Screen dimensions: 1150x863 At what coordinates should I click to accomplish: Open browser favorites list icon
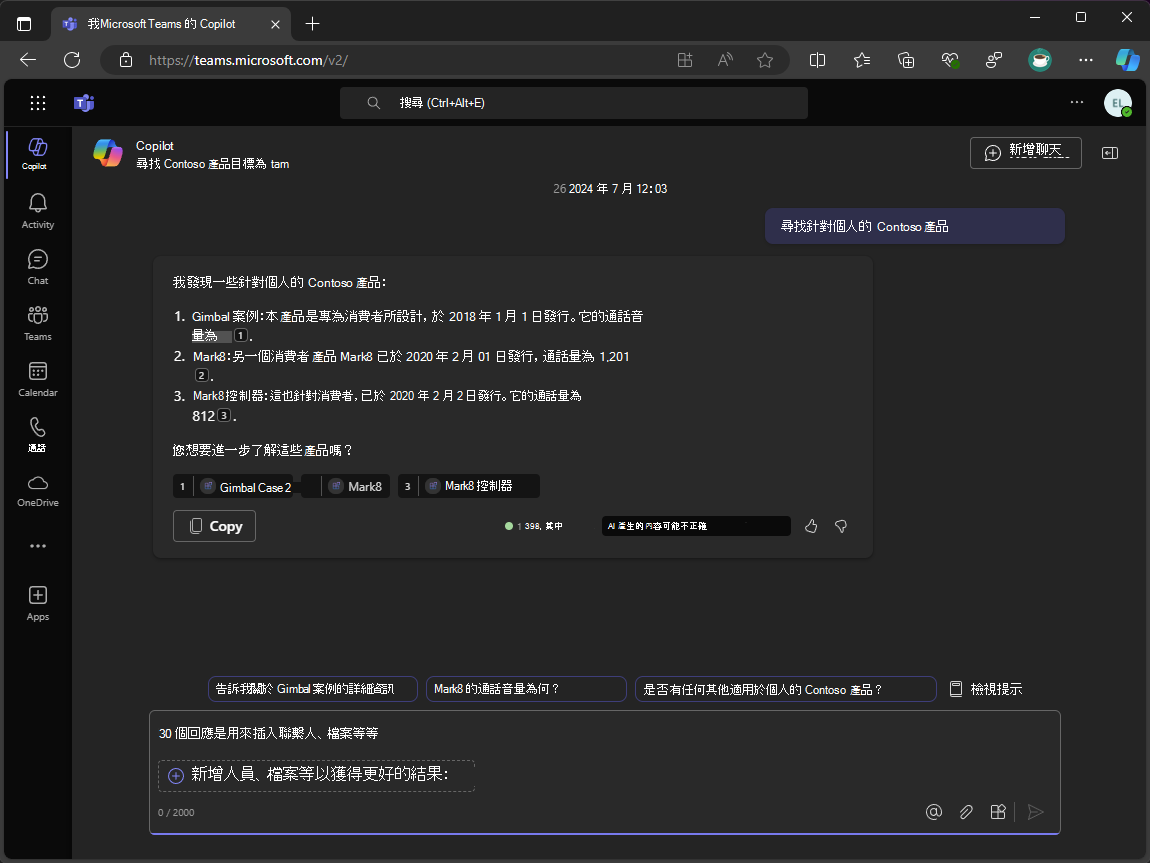(x=862, y=60)
